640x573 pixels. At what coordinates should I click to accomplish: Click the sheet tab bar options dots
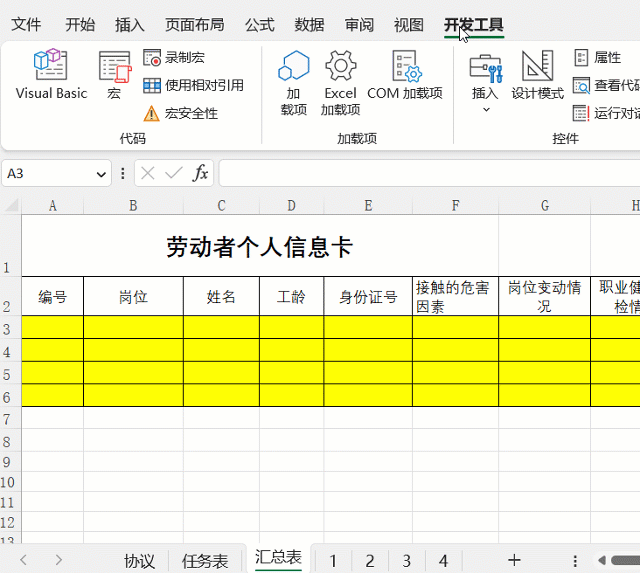(575, 561)
